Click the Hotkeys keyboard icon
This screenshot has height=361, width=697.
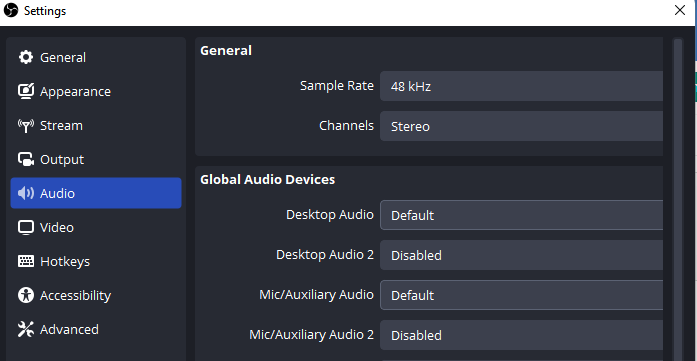coord(26,261)
